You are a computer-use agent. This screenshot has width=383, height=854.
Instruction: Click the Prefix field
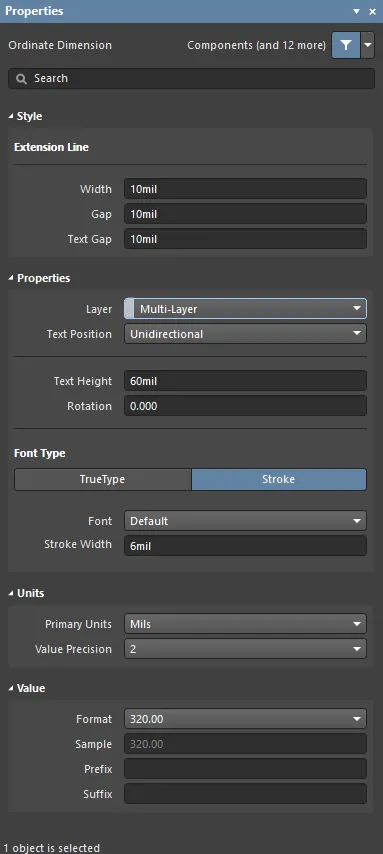[x=245, y=769]
